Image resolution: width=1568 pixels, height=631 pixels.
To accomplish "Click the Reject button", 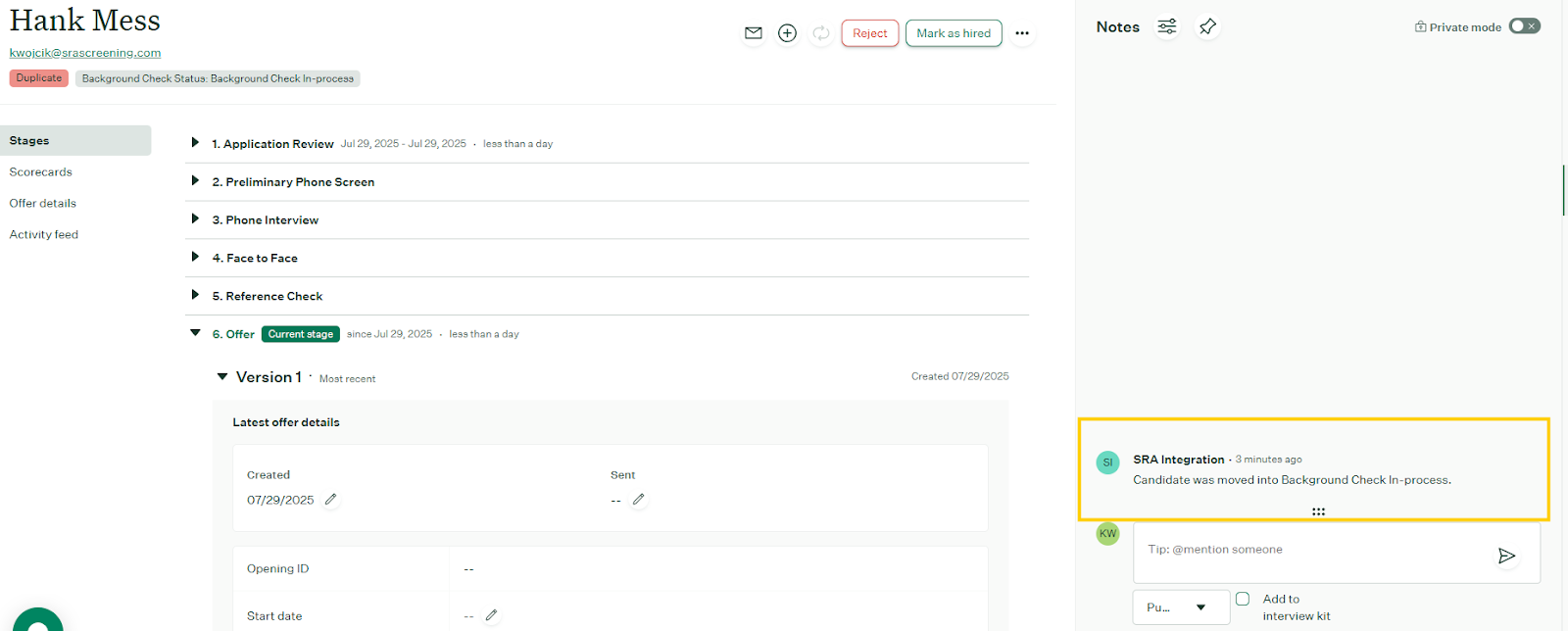I will coord(869,33).
